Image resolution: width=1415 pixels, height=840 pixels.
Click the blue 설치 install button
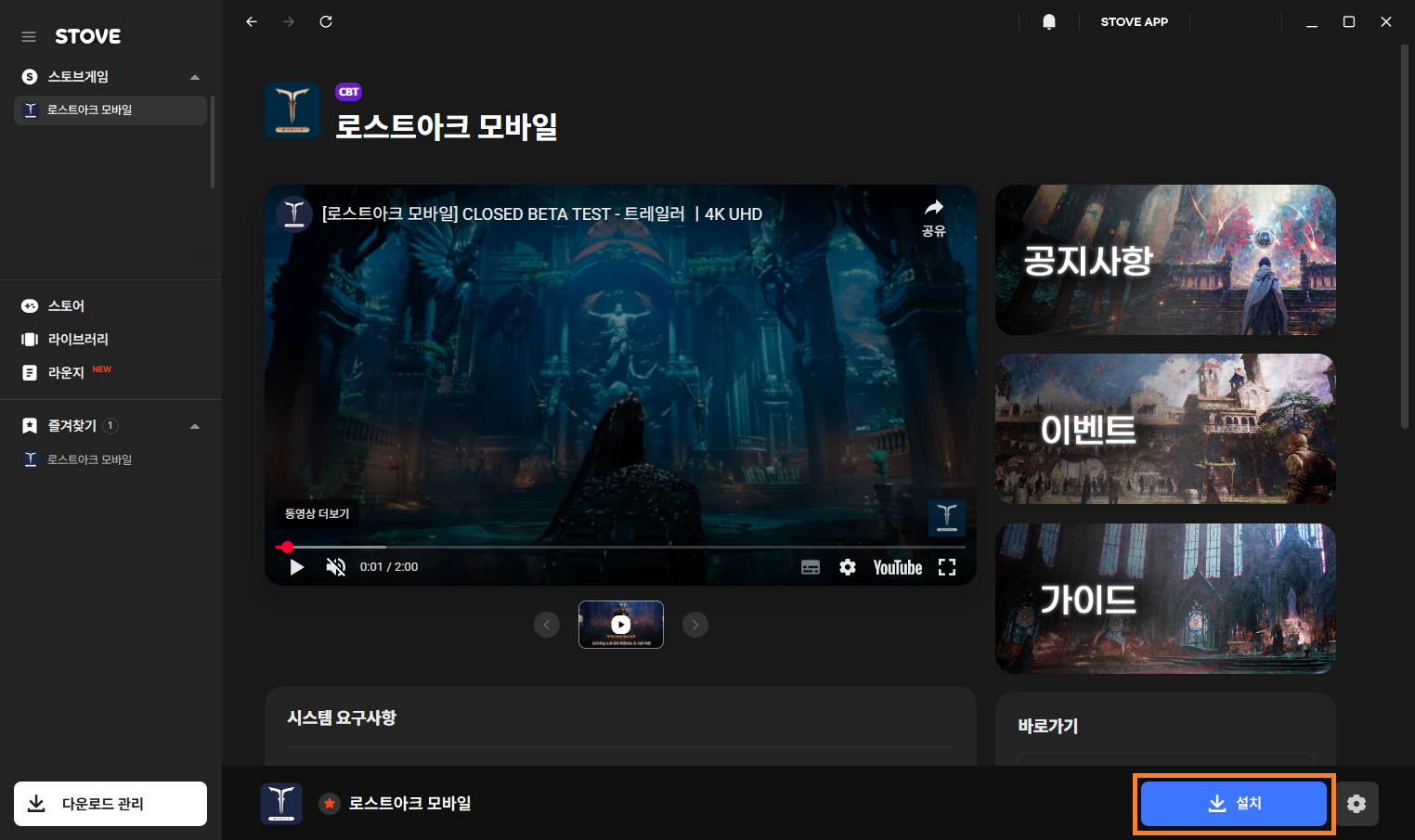coord(1233,804)
